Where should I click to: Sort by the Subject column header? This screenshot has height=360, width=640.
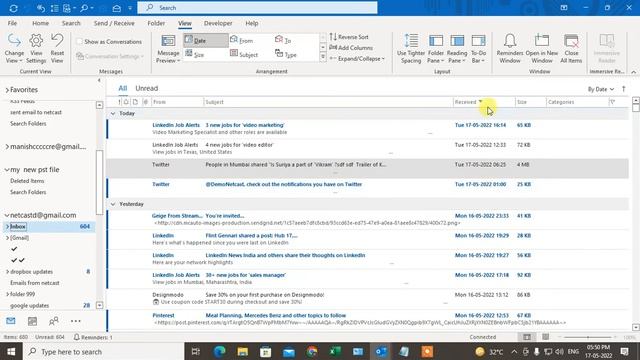(x=328, y=102)
